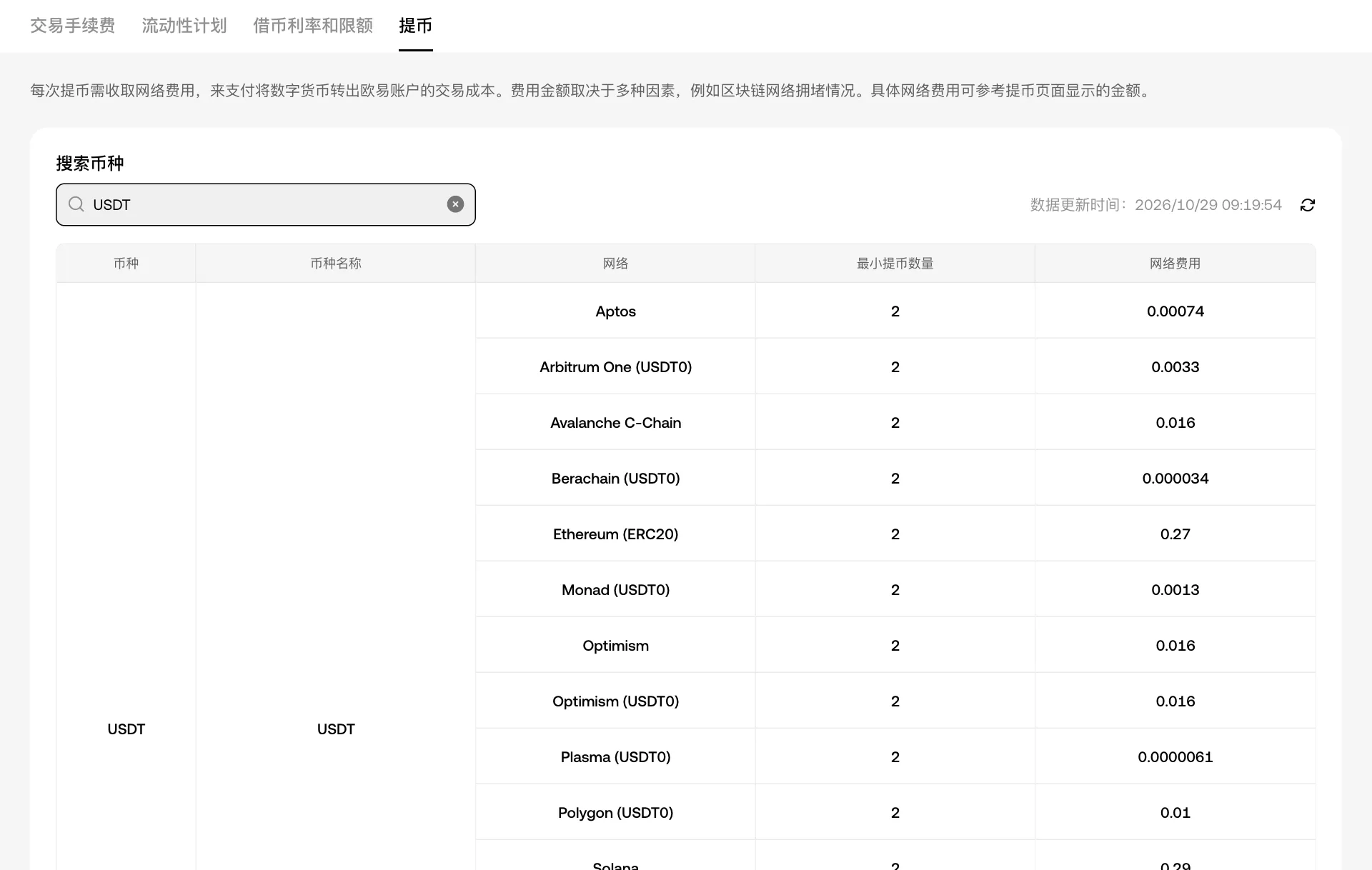The width and height of the screenshot is (1372, 870).
Task: Click Aptos minimum withdrawal value 2
Action: pyautogui.click(x=895, y=311)
